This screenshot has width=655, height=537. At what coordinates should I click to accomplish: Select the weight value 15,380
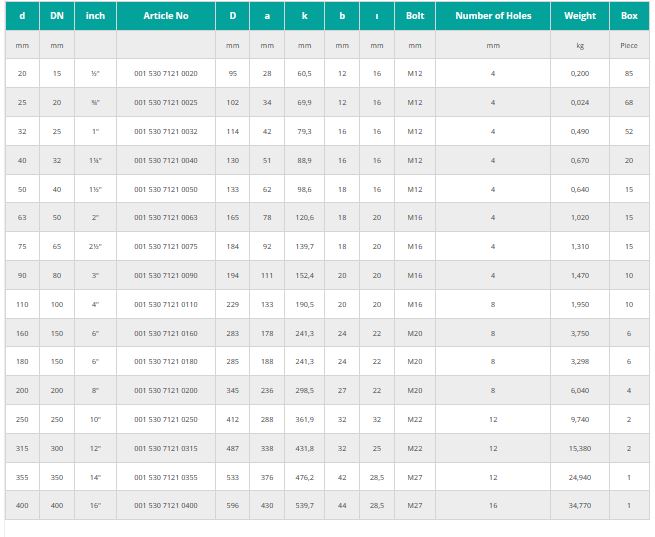click(579, 449)
